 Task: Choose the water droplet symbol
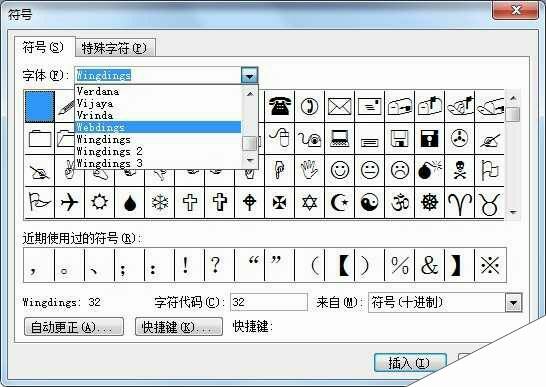[x=130, y=202]
